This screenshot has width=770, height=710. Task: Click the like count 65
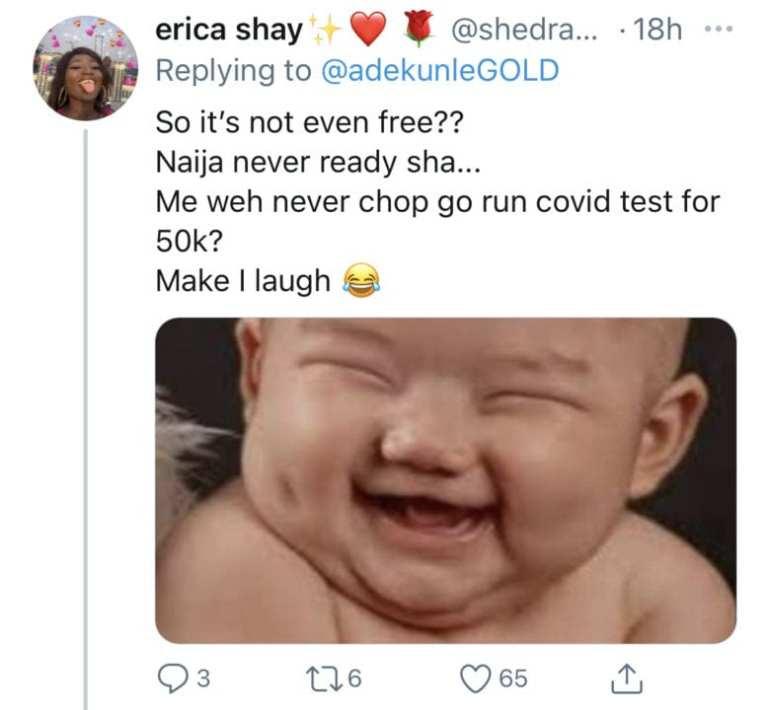click(512, 680)
